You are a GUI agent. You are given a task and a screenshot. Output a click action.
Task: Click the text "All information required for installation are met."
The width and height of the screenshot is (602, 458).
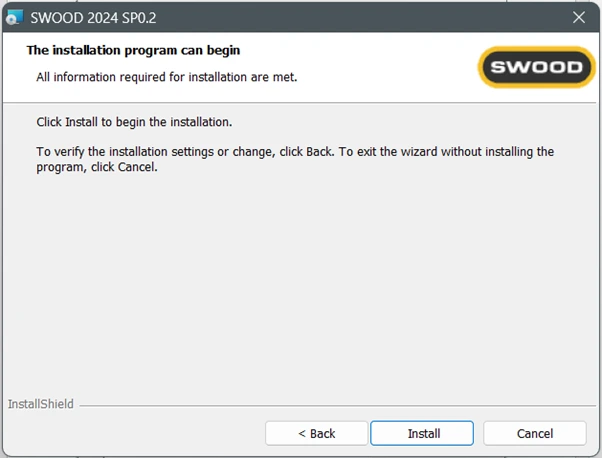coord(167,77)
